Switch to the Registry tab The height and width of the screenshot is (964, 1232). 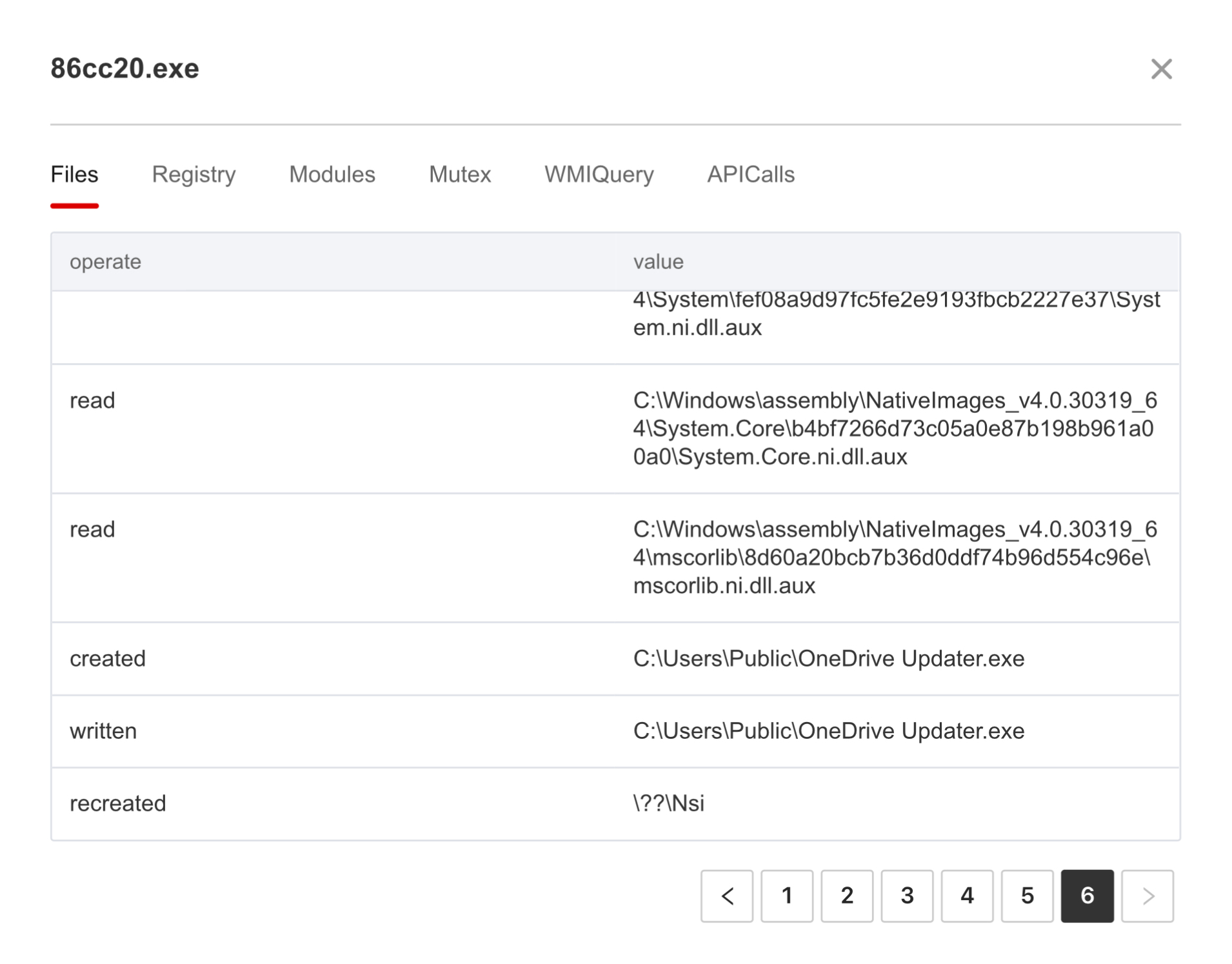194,174
